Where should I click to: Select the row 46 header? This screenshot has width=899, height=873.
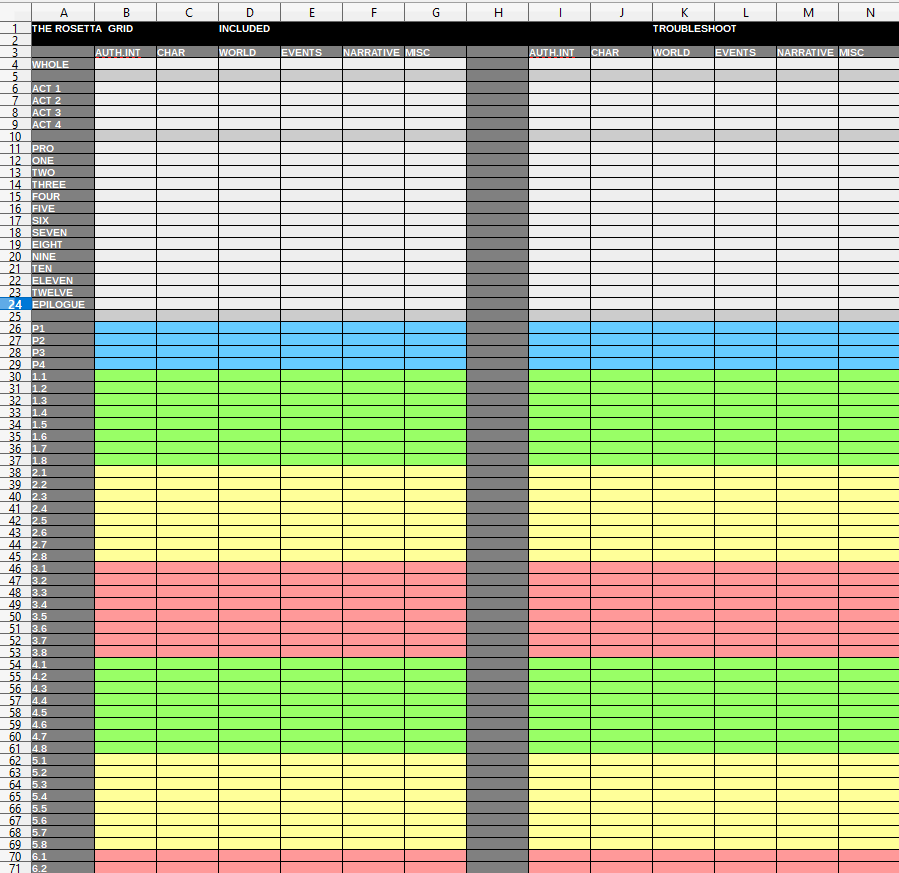click(x=15, y=568)
